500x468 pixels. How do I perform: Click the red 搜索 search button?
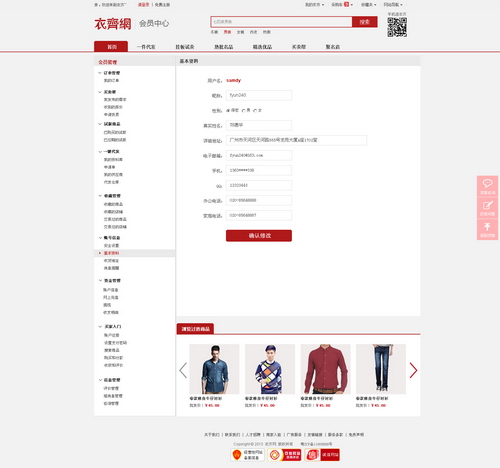tap(365, 22)
